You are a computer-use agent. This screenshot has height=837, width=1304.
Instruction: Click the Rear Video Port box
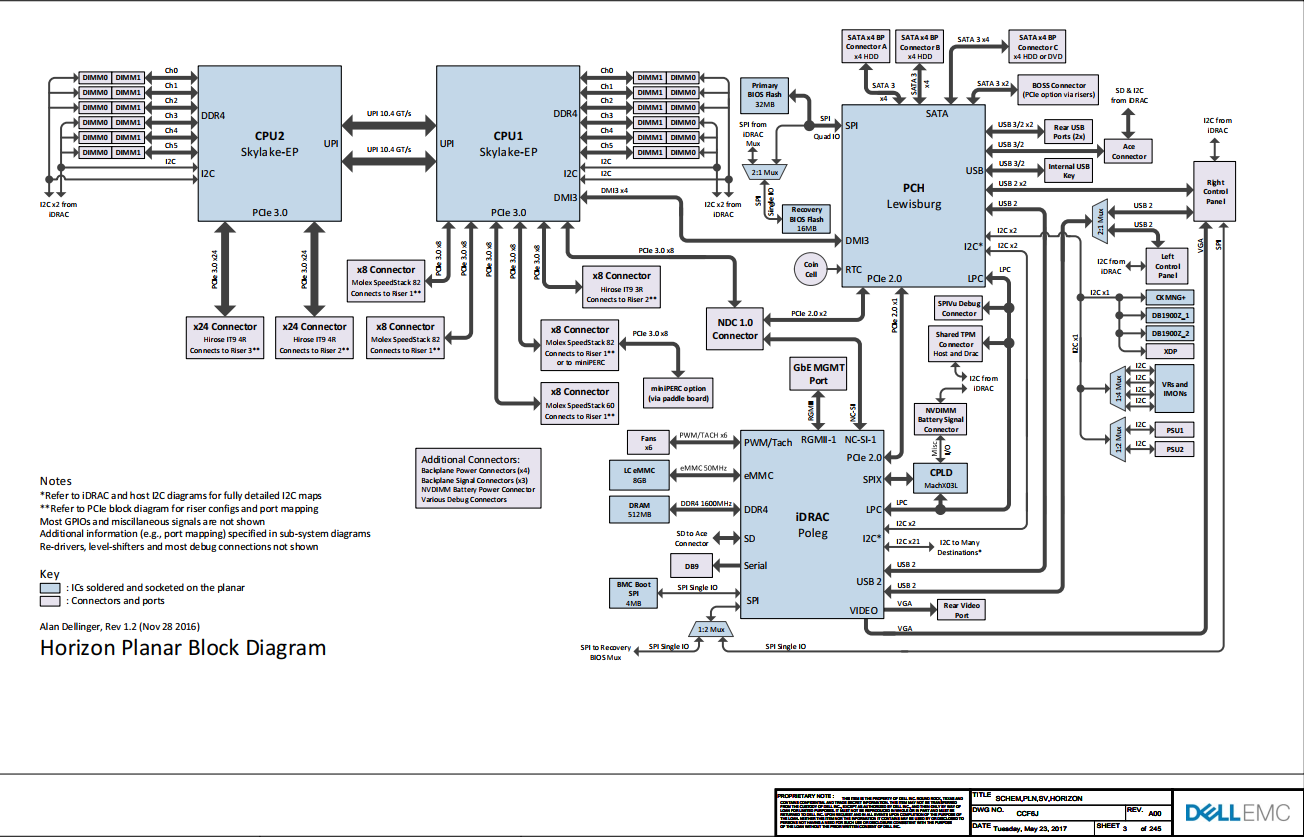click(x=961, y=610)
